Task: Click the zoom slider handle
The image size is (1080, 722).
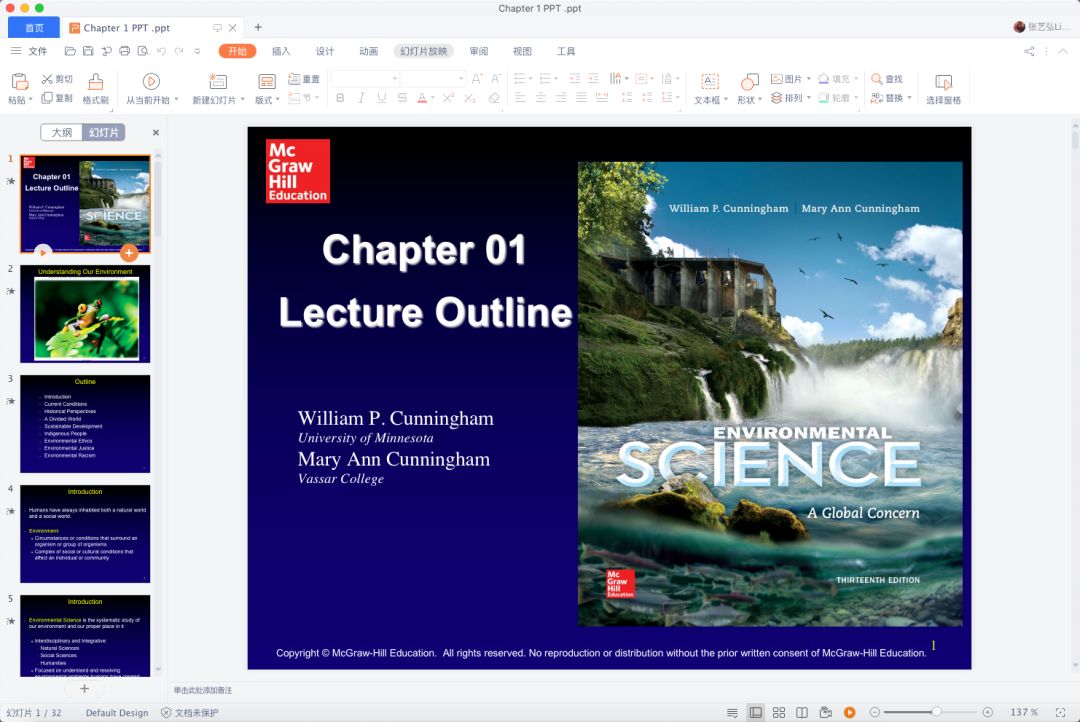Action: (x=936, y=712)
